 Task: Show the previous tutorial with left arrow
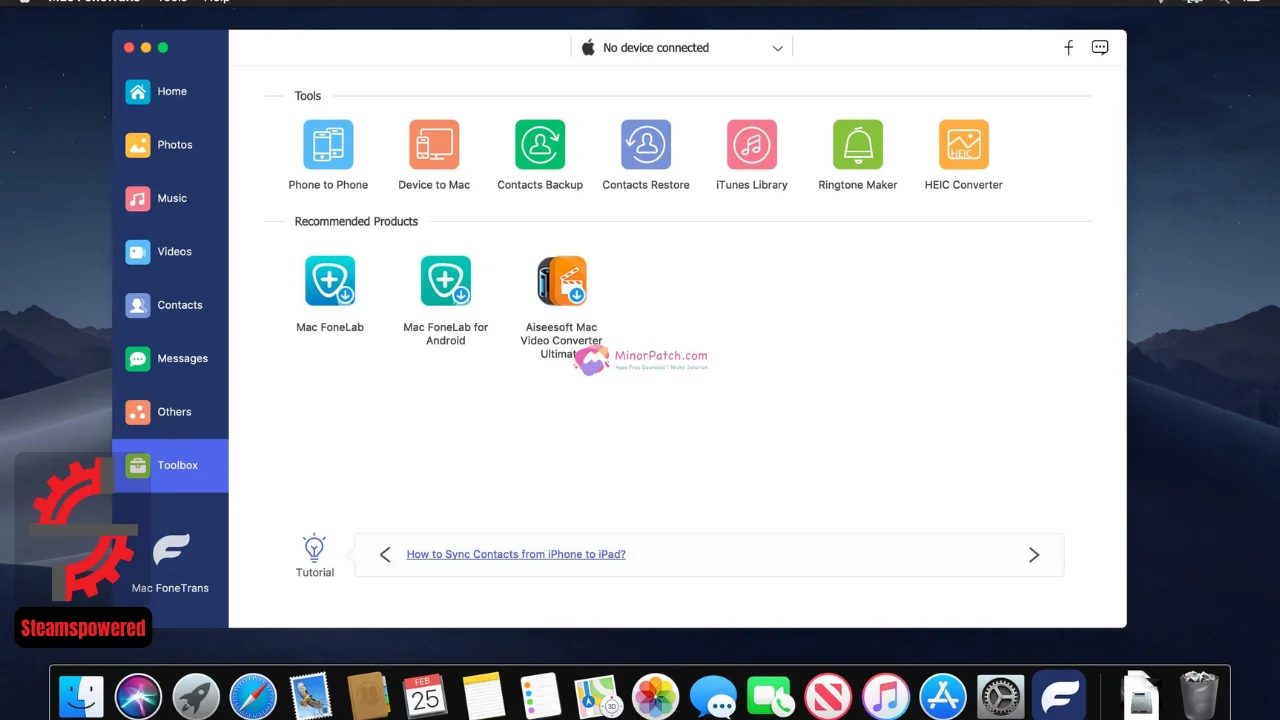[384, 555]
